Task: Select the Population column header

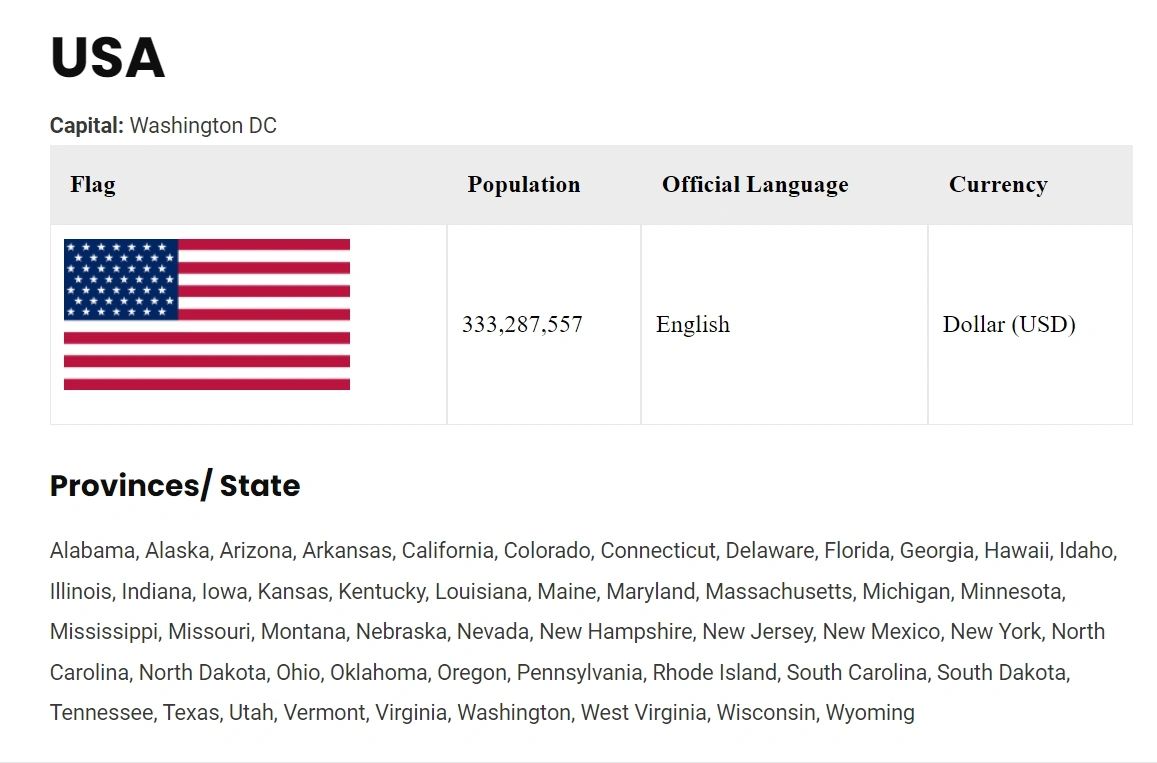Action: [x=523, y=185]
